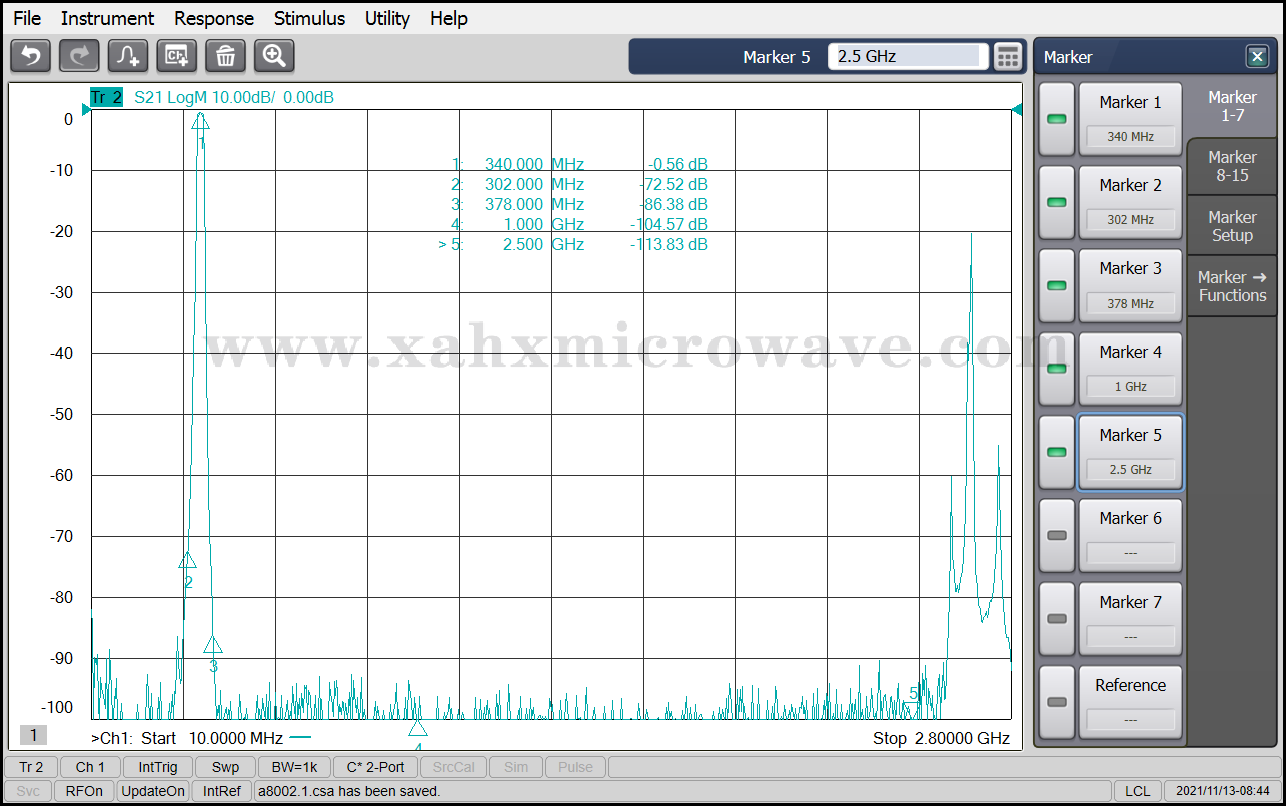The height and width of the screenshot is (806, 1286).
Task: Click the RFOn status button
Action: [84, 791]
